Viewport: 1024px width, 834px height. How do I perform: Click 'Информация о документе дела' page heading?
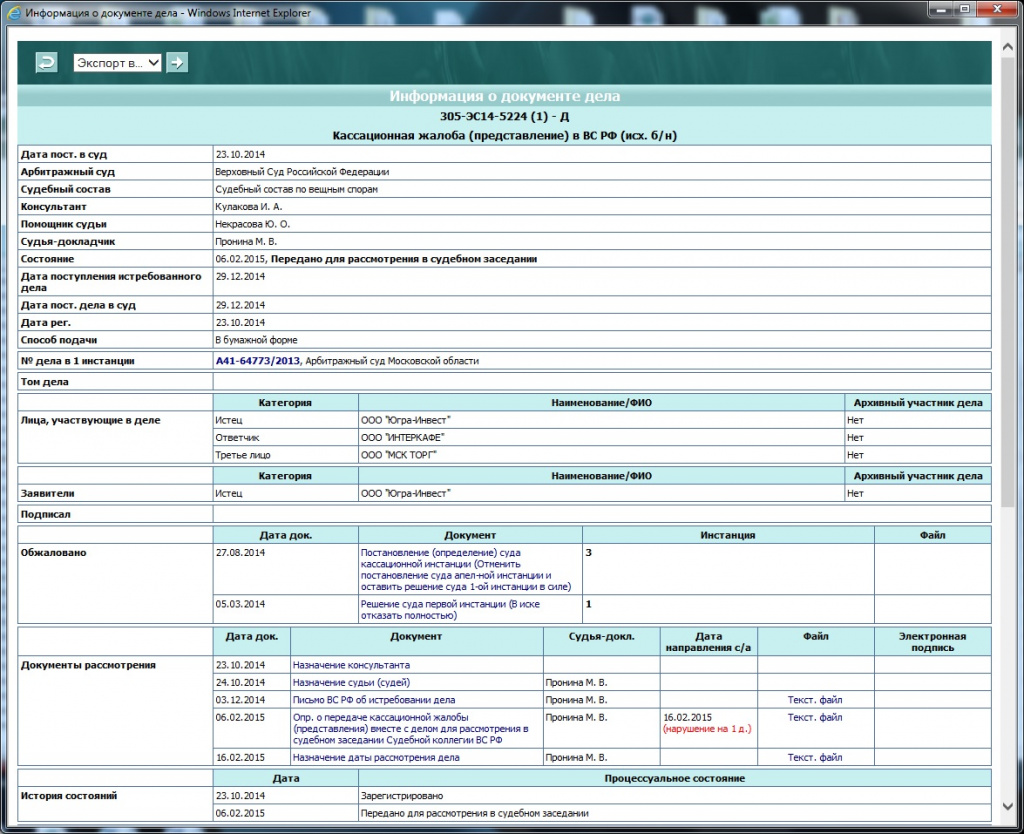(504, 96)
